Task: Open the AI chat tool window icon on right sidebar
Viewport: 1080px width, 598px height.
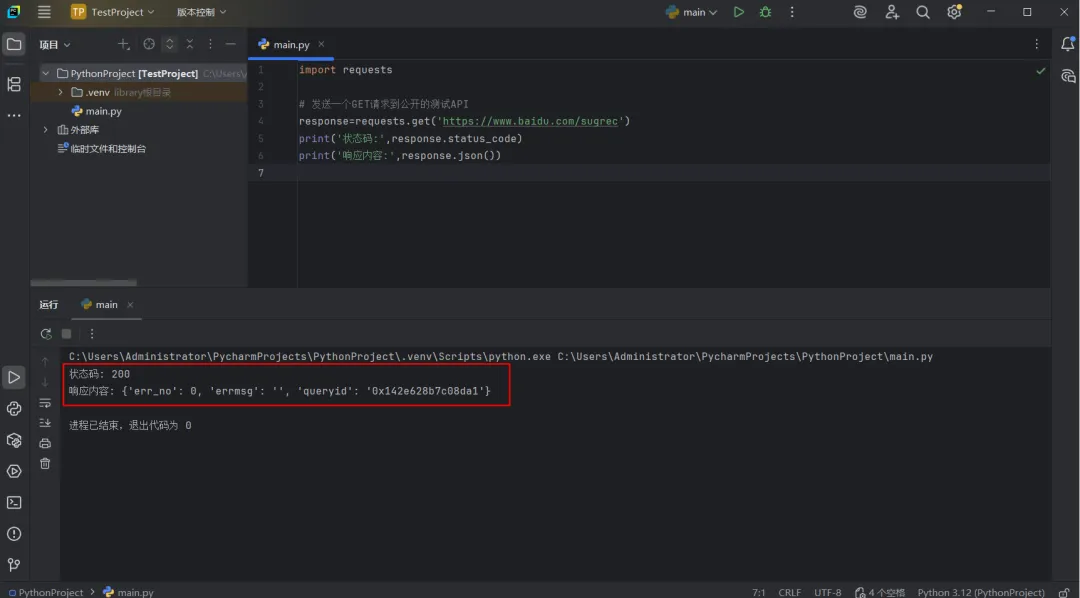Action: pos(1068,76)
